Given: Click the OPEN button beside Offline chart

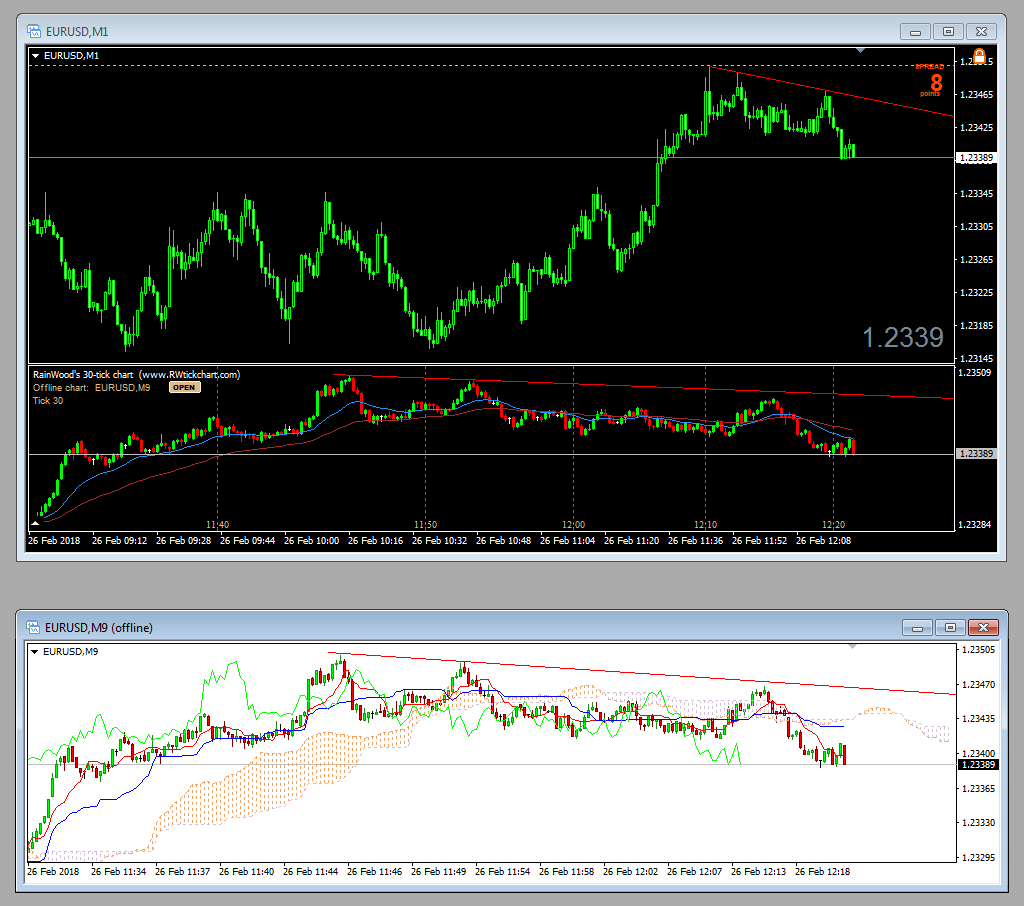Looking at the screenshot, I should (184, 387).
